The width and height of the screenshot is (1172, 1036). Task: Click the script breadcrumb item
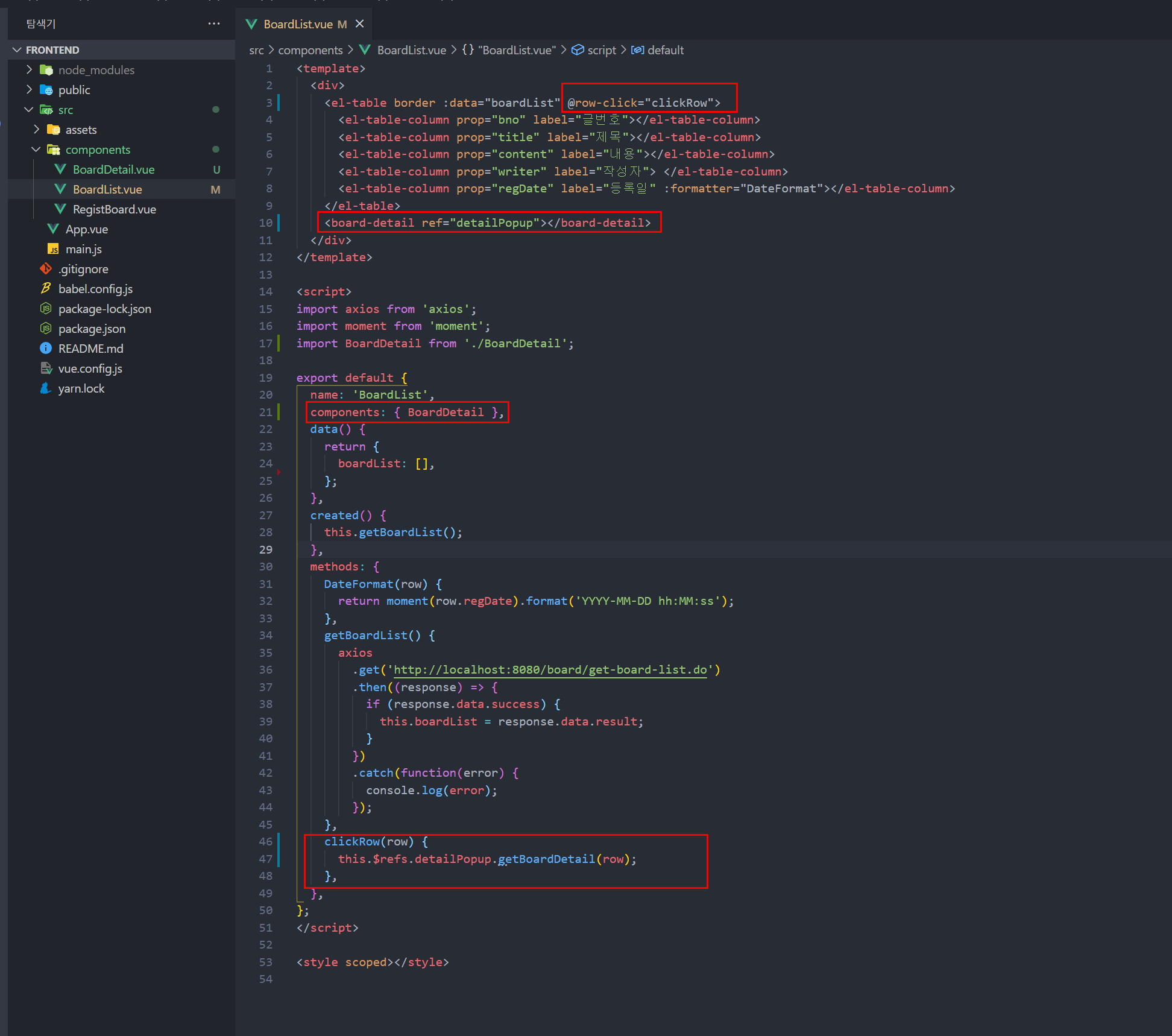coord(601,50)
